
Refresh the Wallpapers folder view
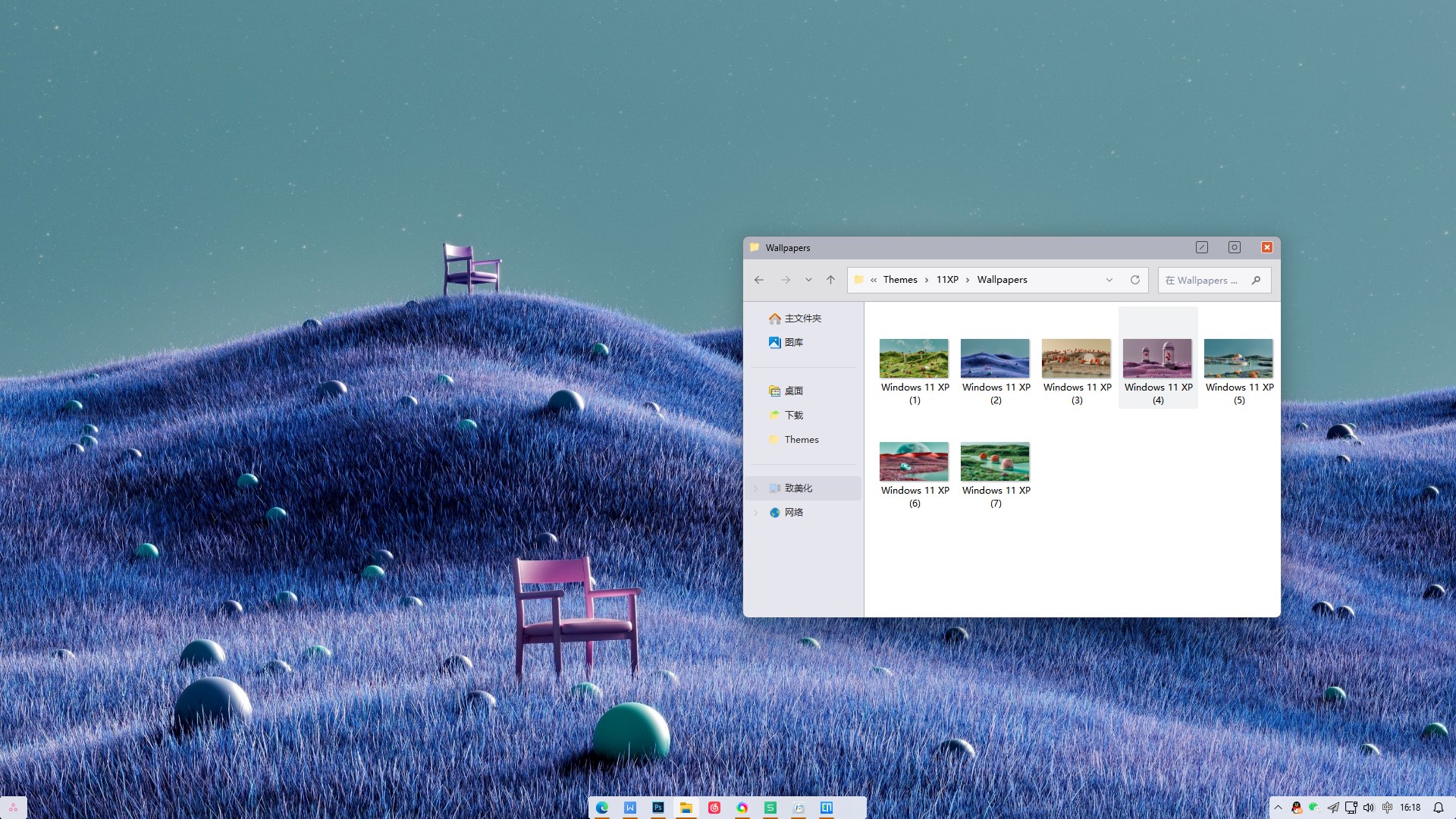click(x=1135, y=280)
